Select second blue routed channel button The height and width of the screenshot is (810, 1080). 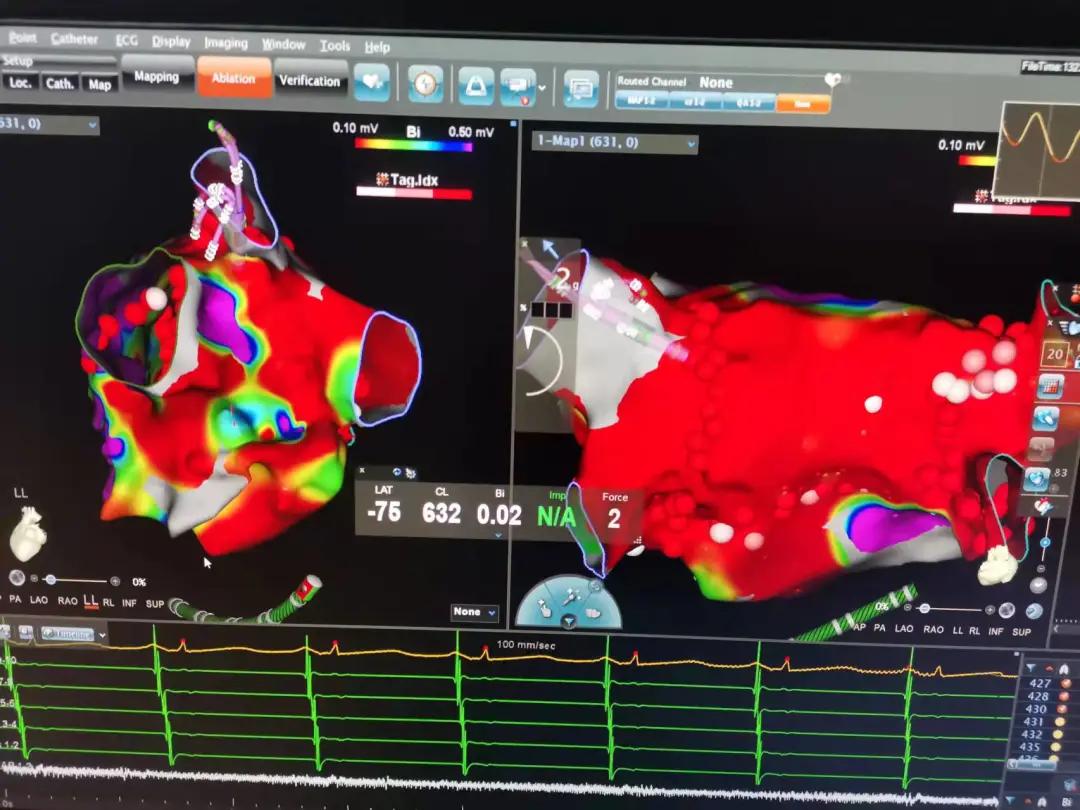tap(695, 101)
